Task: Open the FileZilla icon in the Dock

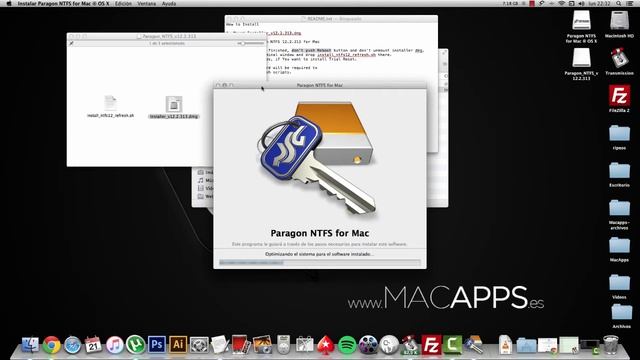Action: (x=431, y=345)
